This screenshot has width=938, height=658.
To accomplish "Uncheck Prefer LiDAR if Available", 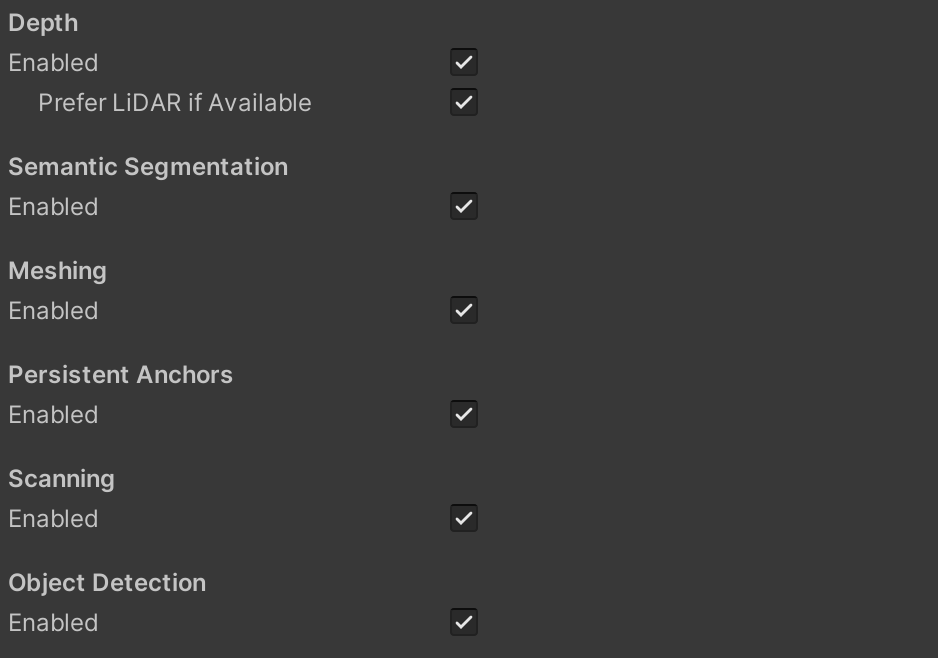I will pos(463,101).
